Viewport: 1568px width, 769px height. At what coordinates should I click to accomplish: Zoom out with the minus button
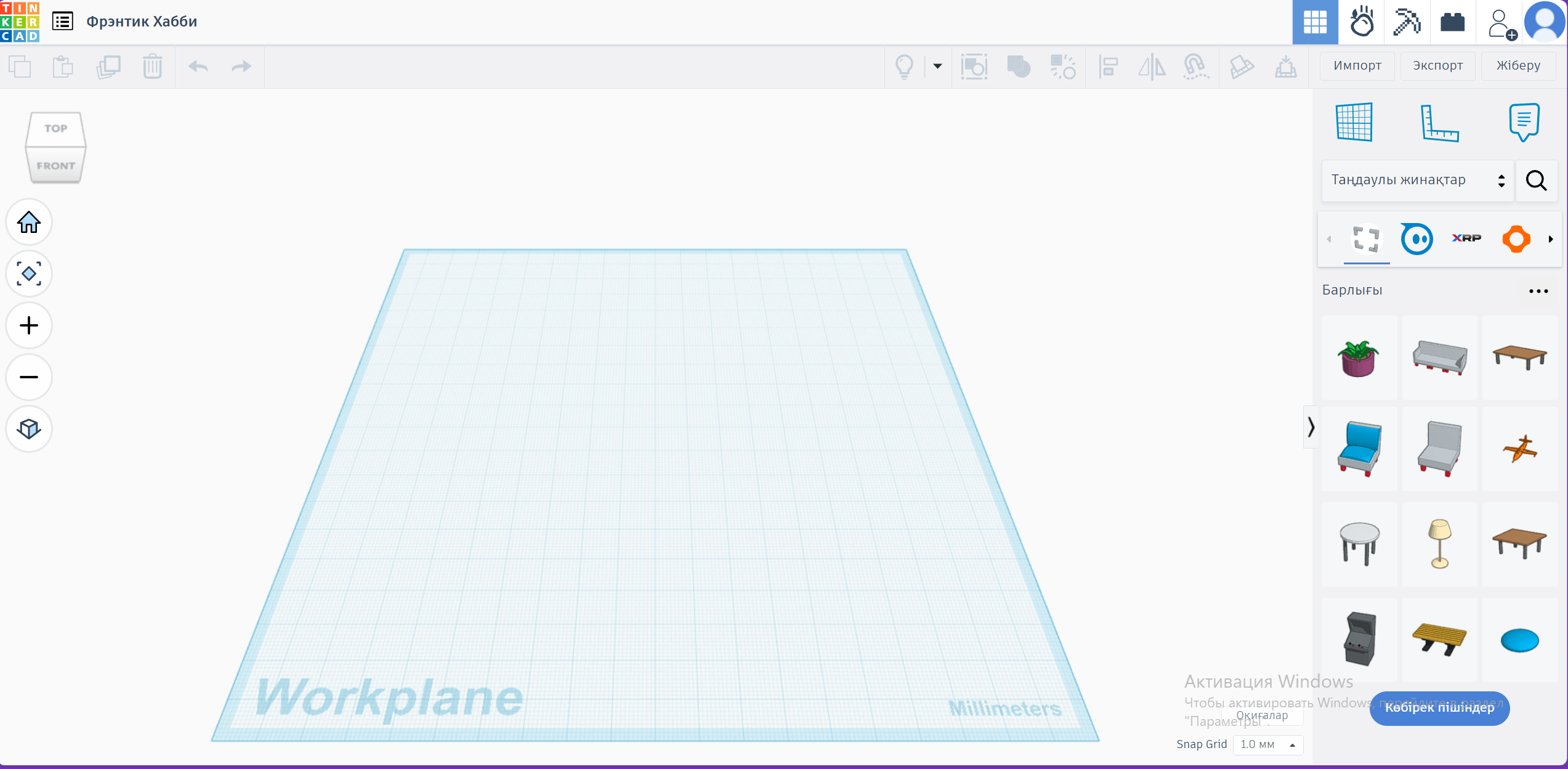pos(28,377)
